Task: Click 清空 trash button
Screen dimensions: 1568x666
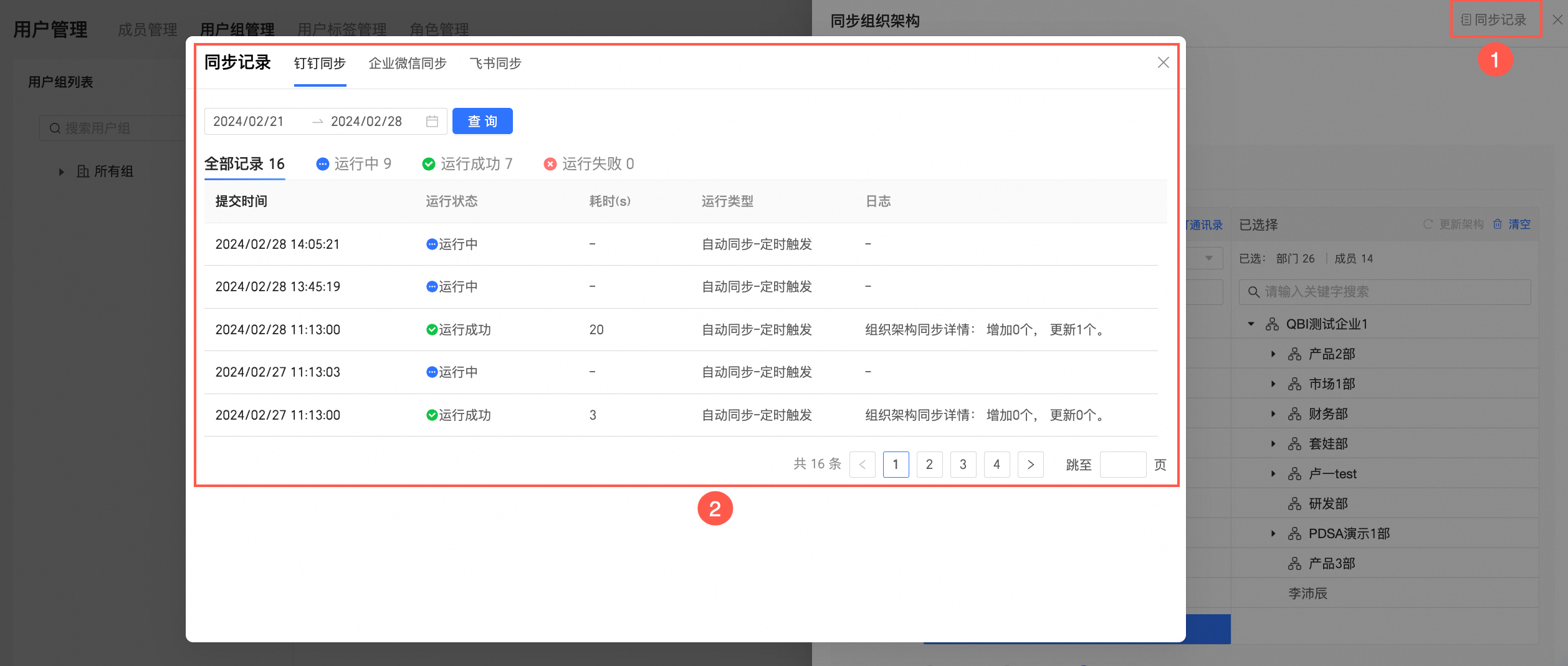Action: [1511, 224]
